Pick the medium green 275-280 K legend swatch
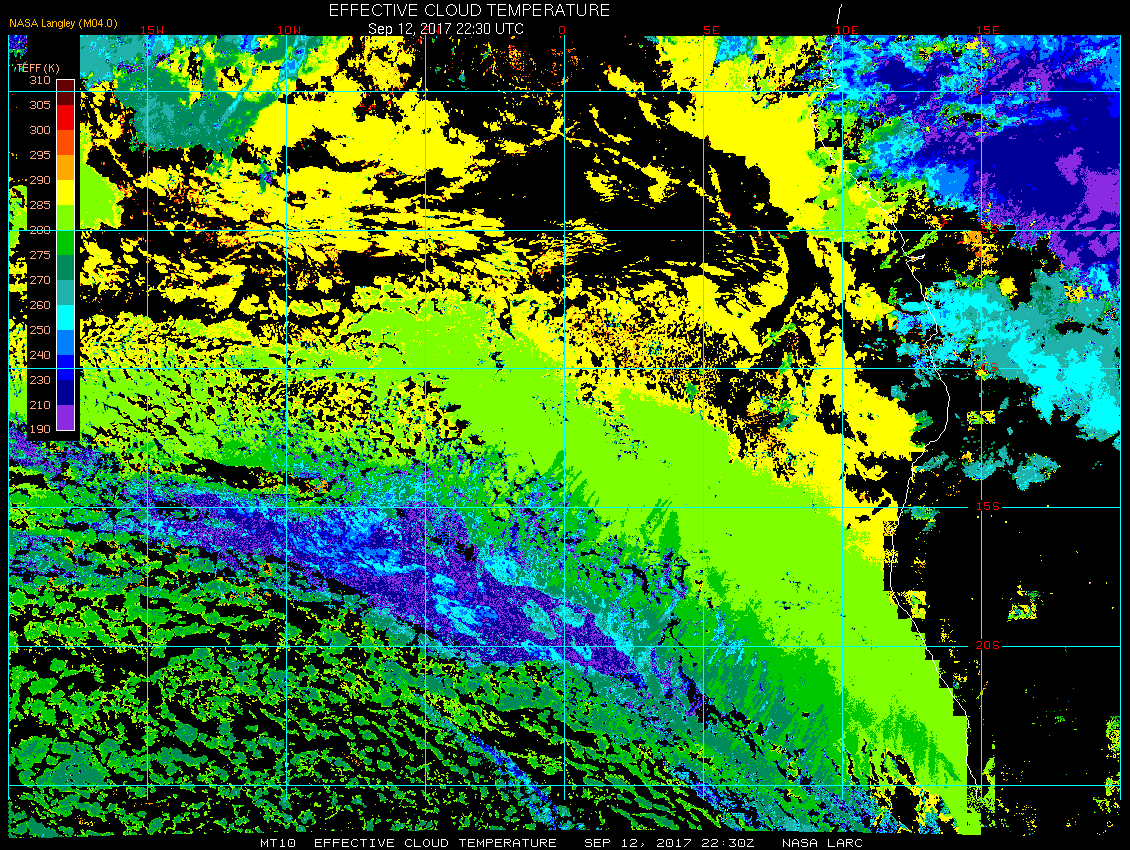 (66, 243)
